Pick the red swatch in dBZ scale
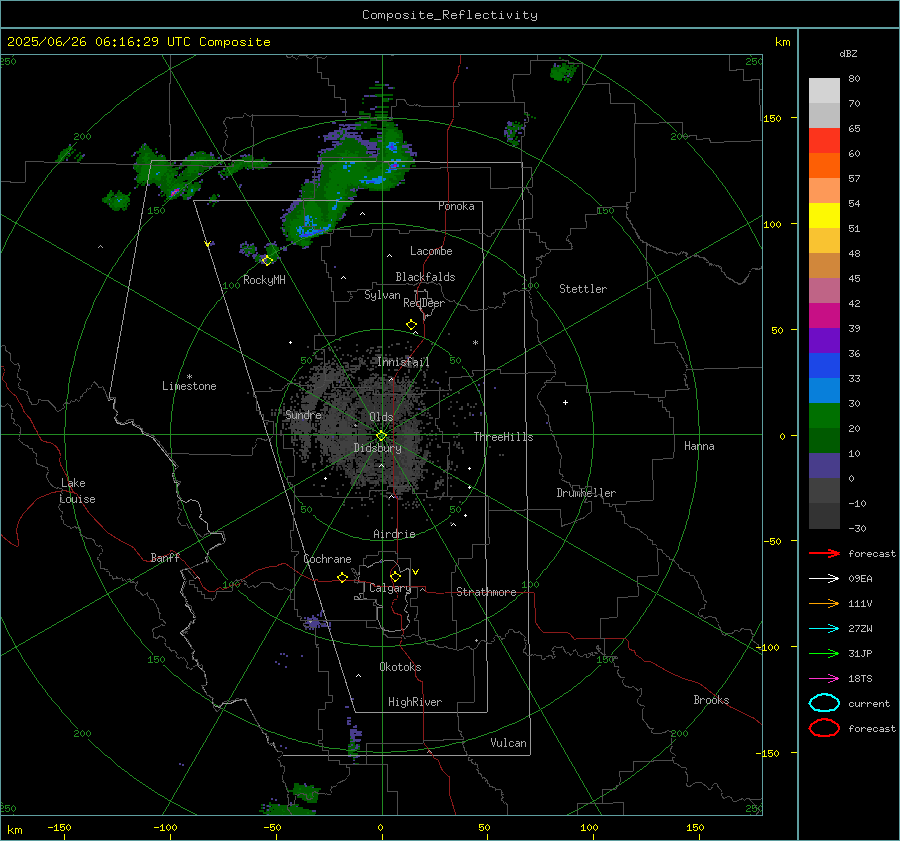Image resolution: width=900 pixels, height=841 pixels. (824, 141)
